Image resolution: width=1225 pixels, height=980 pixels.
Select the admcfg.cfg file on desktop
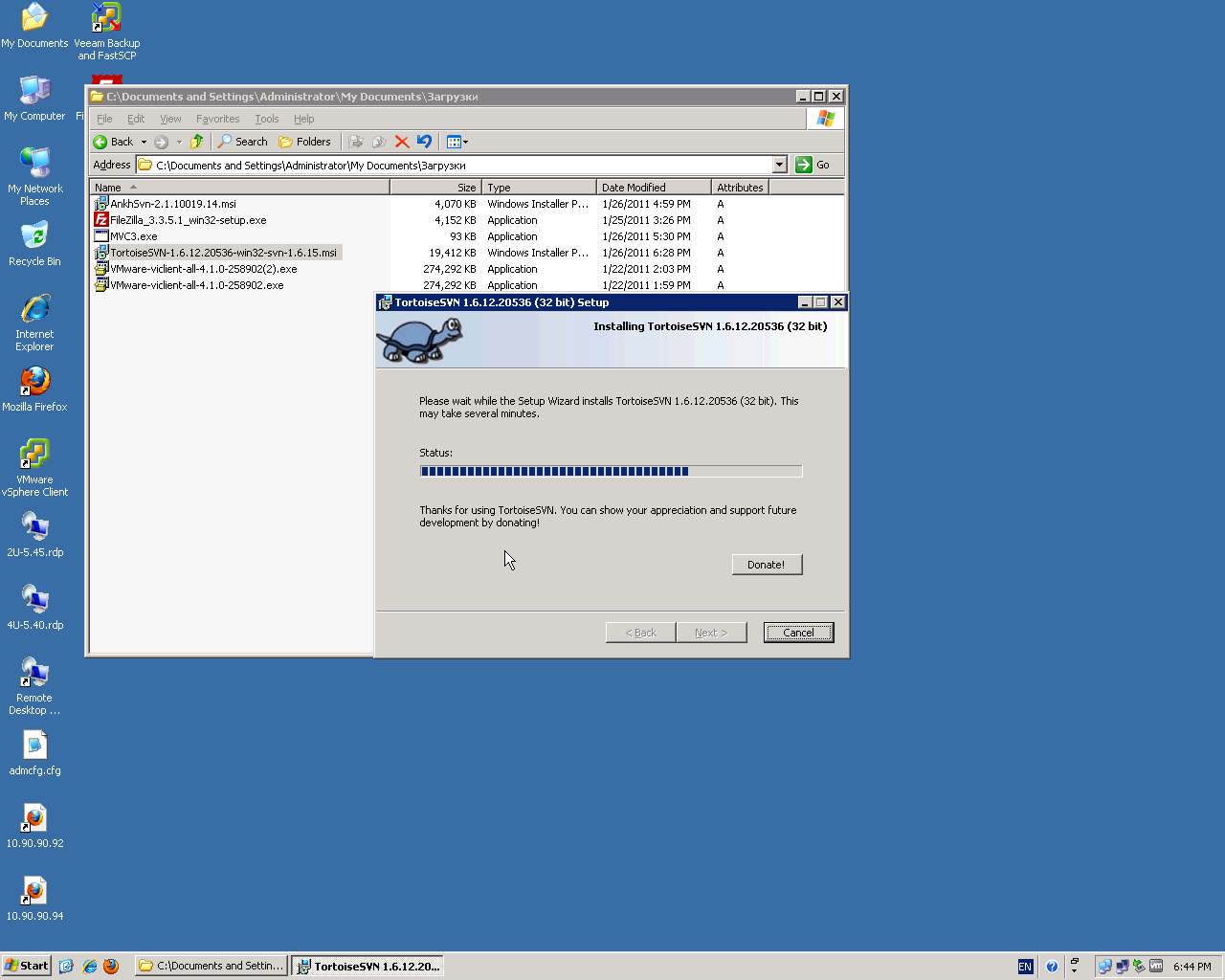pos(34,753)
